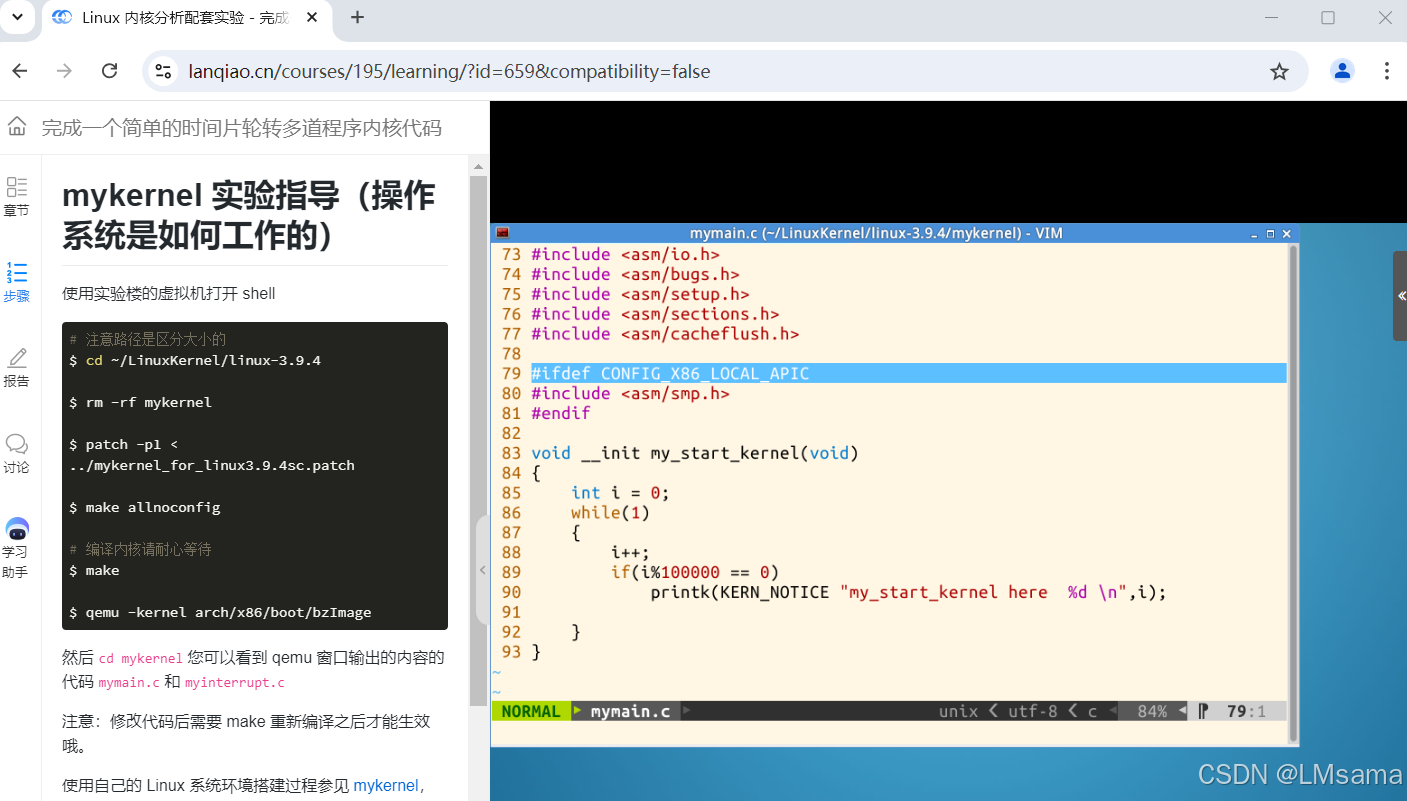Click the 'void __init my_start_kernel(void)' line

pyautogui.click(x=695, y=453)
